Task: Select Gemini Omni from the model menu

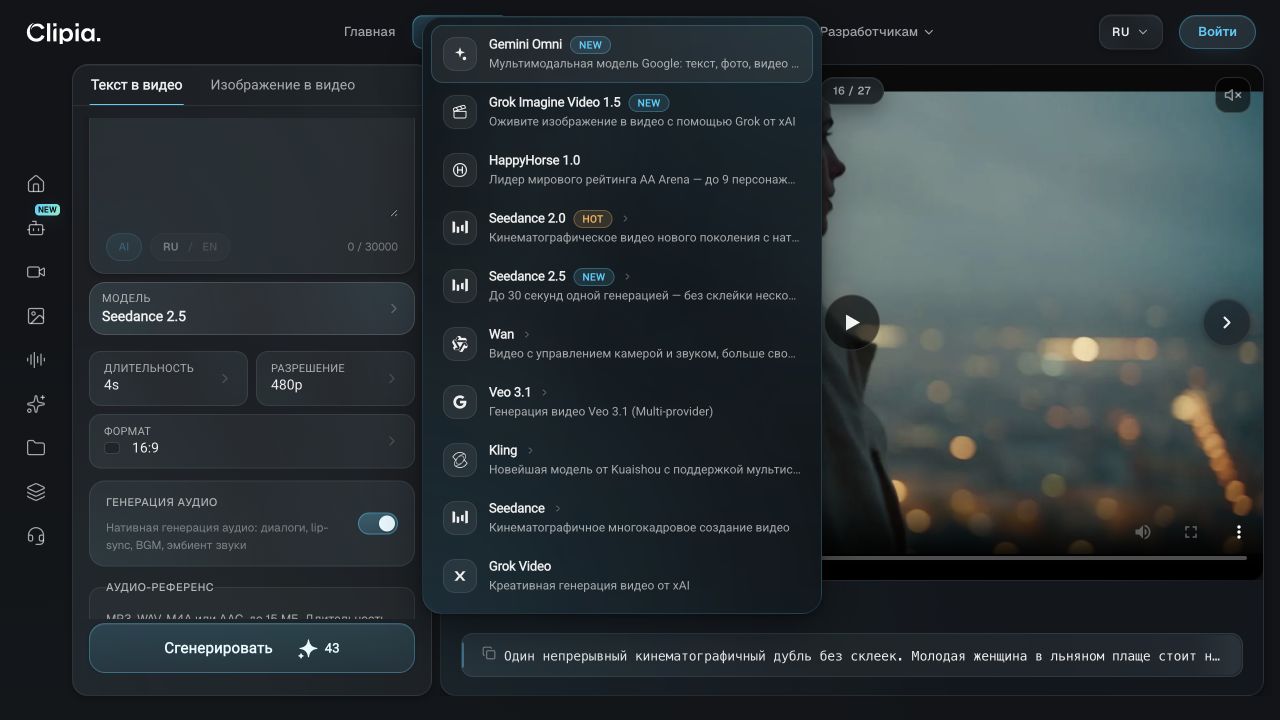Action: (x=622, y=54)
